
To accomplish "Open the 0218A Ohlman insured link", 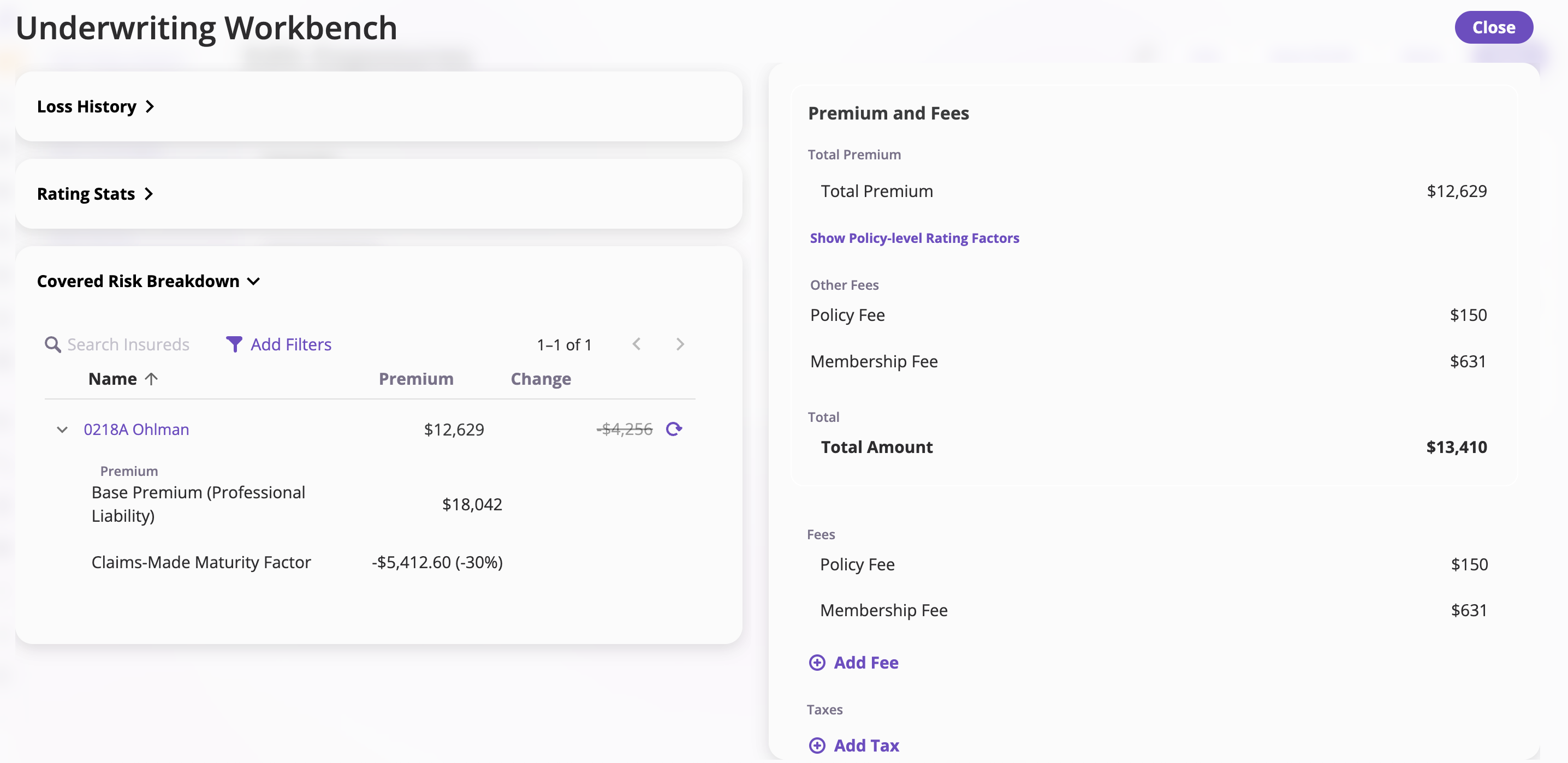I will tap(136, 430).
